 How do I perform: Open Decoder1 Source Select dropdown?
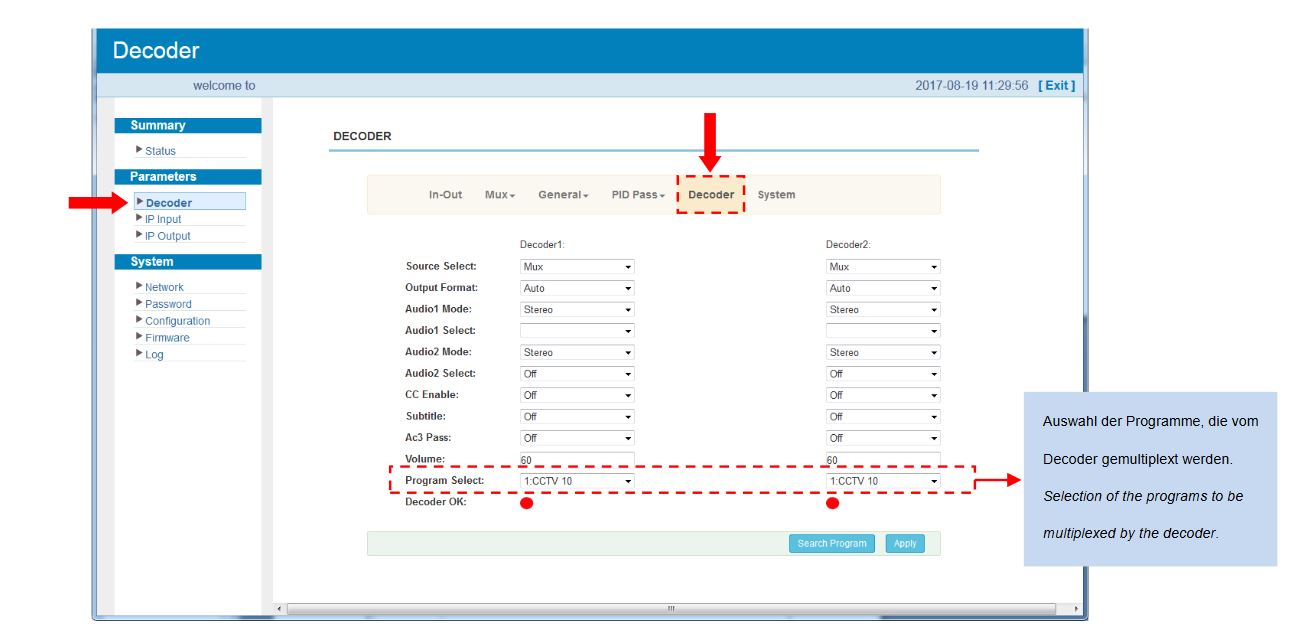tap(577, 267)
